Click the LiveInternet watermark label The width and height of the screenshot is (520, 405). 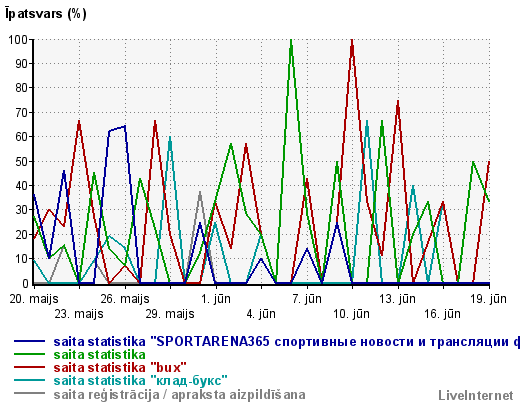476,396
